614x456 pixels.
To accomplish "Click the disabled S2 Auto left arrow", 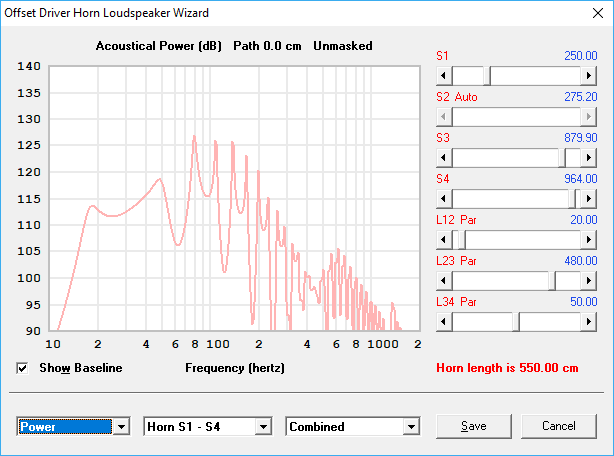I will click(444, 117).
